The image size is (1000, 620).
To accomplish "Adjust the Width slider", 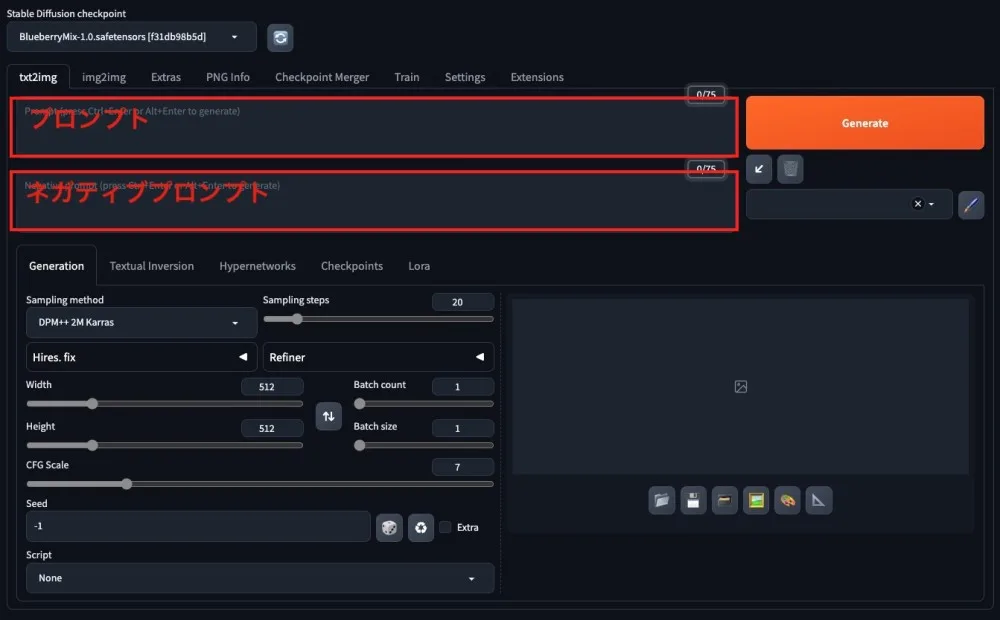I will (x=165, y=404).
